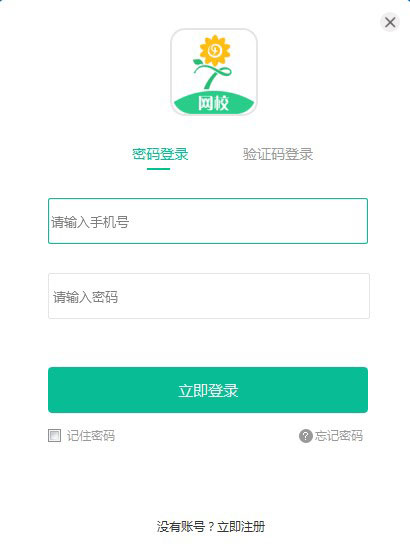Click into the 请输入密码 password field
Image resolution: width=410 pixels, height=560 pixels.
209,296
